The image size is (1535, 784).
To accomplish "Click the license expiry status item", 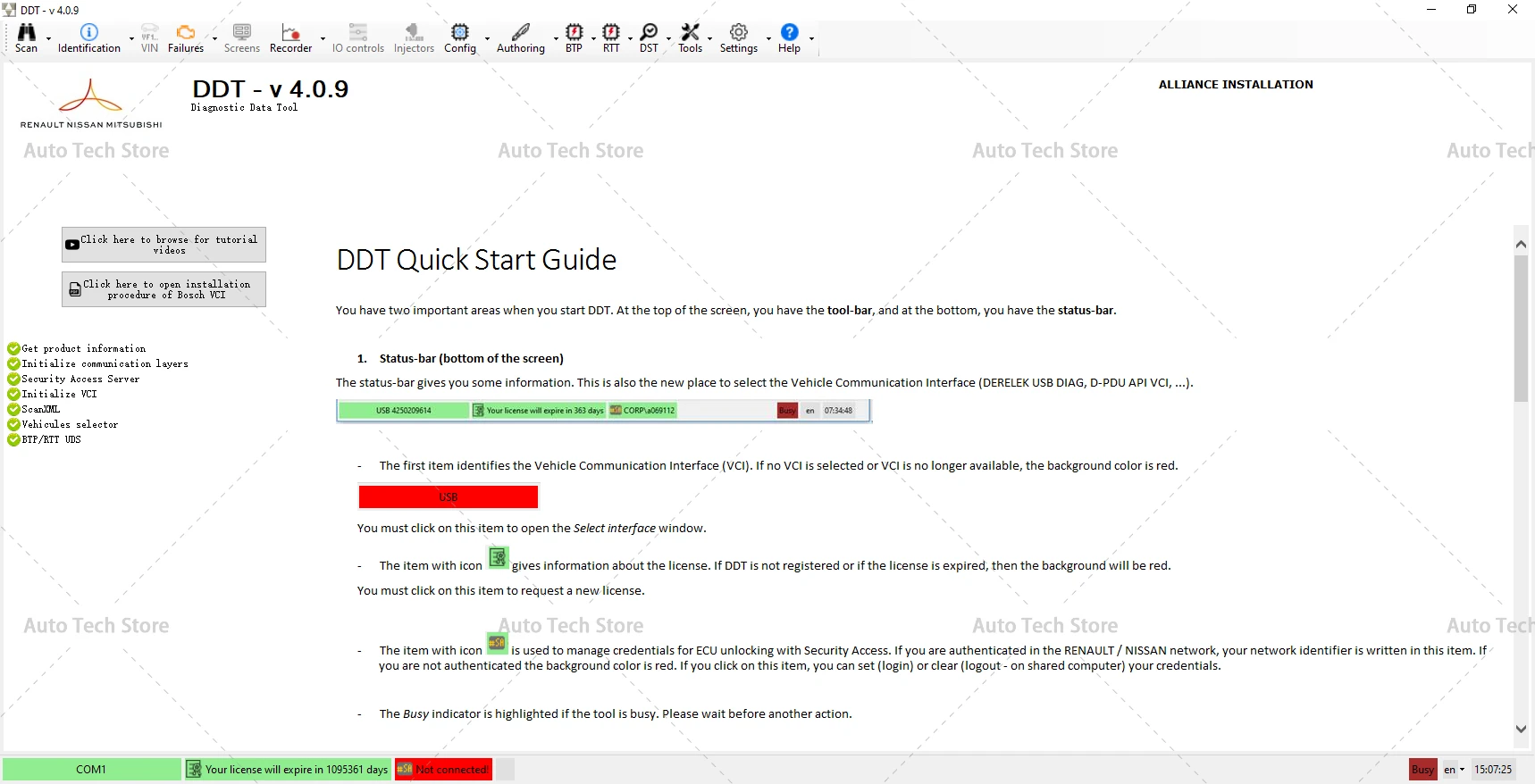I will click(x=288, y=770).
